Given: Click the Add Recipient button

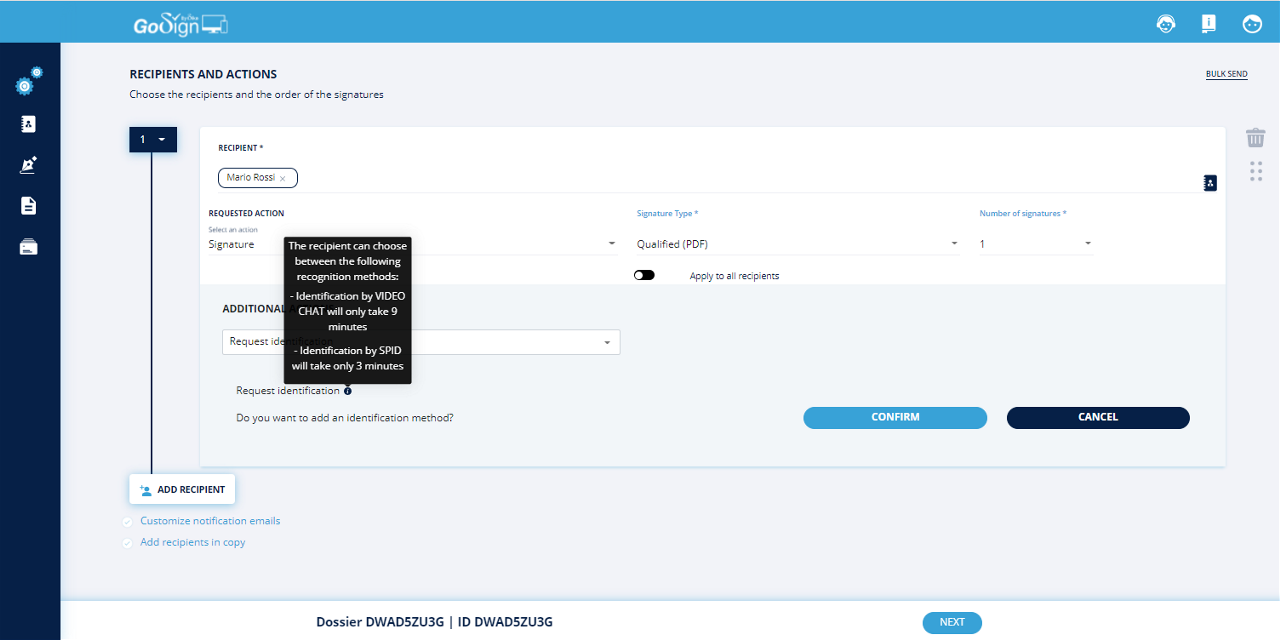Looking at the screenshot, I should 182,490.
